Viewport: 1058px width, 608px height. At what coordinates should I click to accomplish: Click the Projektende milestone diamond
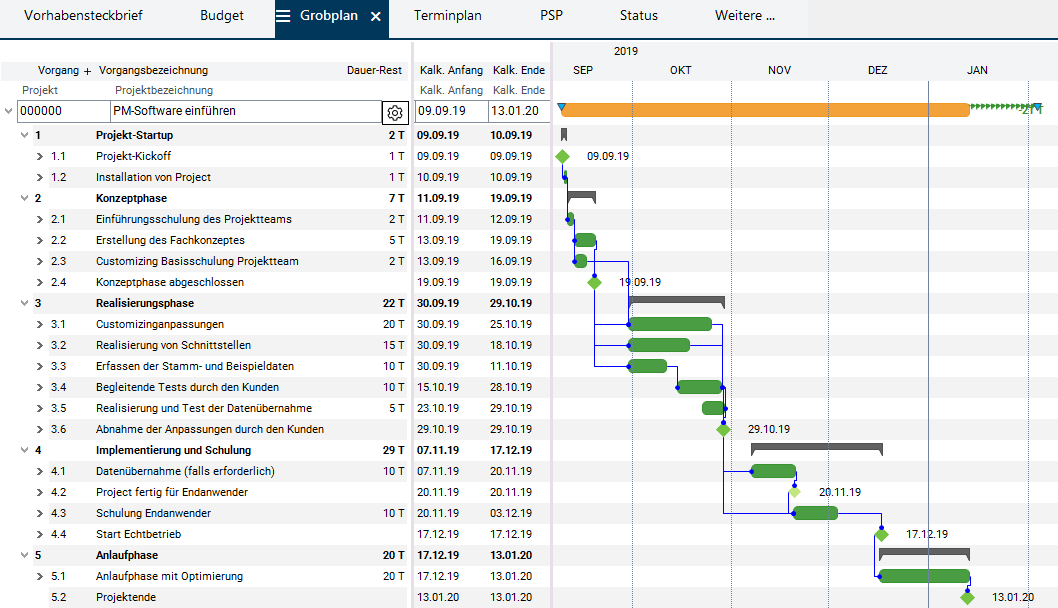coord(967,598)
